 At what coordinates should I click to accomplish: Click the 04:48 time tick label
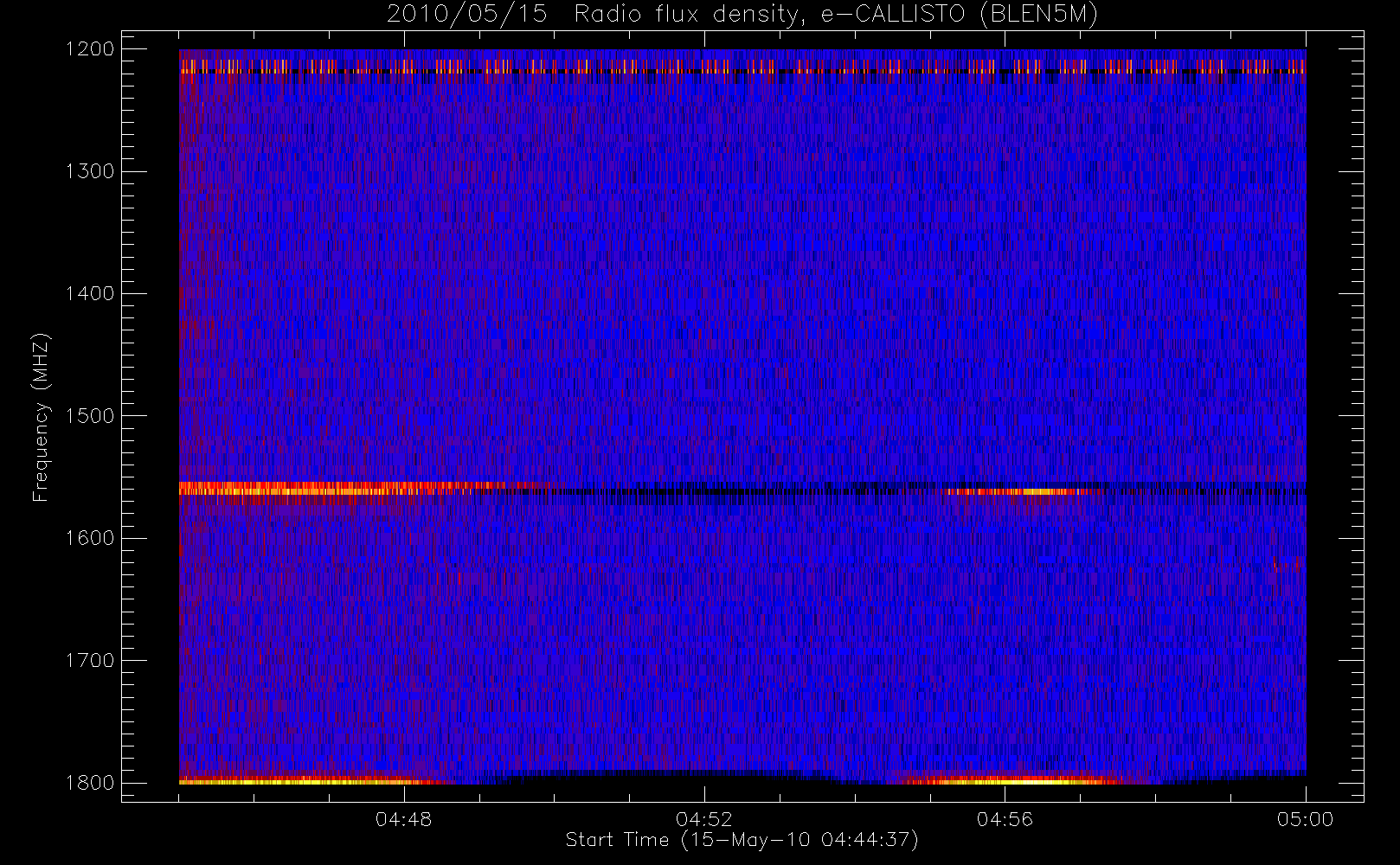404,819
